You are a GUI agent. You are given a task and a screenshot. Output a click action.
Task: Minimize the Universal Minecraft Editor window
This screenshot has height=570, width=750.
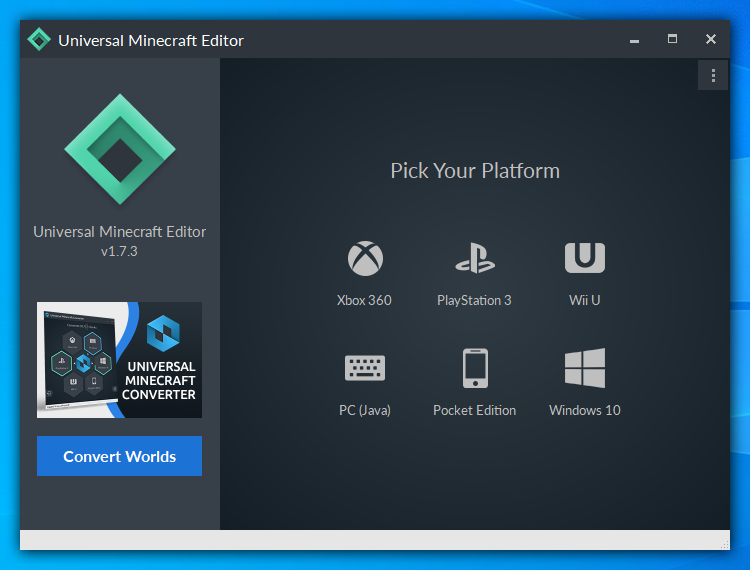(x=634, y=40)
